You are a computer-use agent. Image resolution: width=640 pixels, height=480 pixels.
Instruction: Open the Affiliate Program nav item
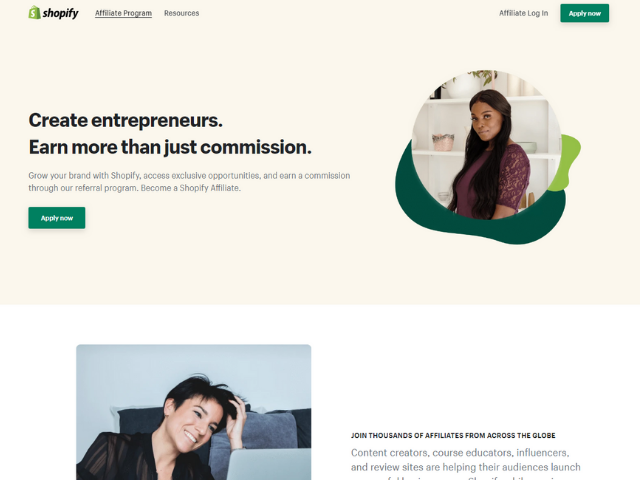pyautogui.click(x=123, y=13)
